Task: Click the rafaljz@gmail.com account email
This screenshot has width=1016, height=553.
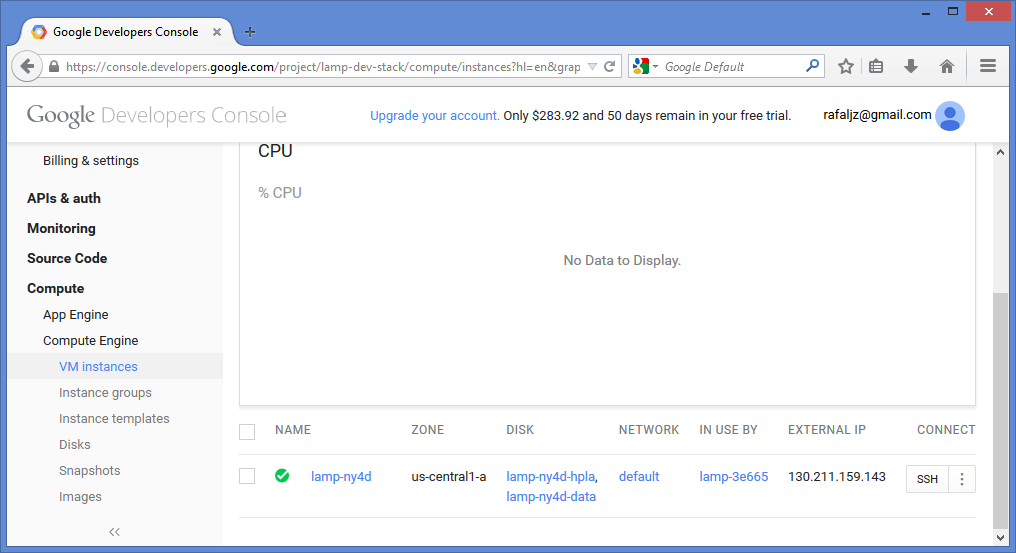Action: [x=877, y=115]
